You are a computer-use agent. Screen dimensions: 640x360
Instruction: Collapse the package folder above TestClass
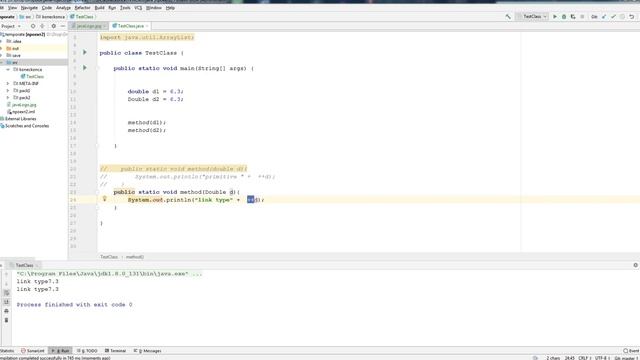(8, 69)
